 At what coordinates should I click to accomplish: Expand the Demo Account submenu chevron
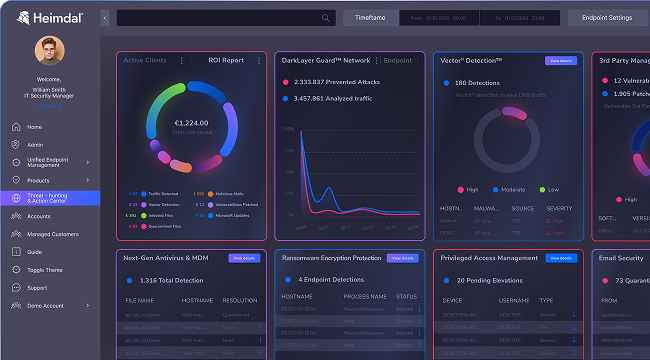tap(87, 306)
